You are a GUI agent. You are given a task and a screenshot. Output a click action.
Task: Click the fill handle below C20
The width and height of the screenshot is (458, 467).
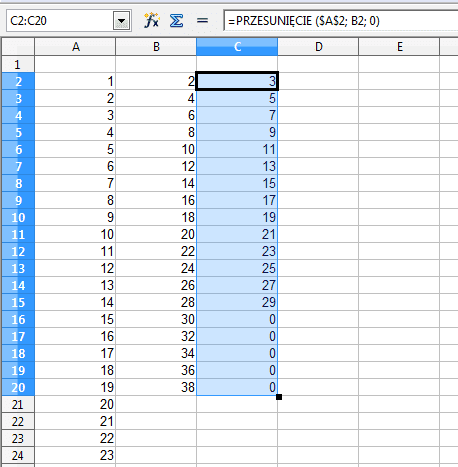pos(279,397)
